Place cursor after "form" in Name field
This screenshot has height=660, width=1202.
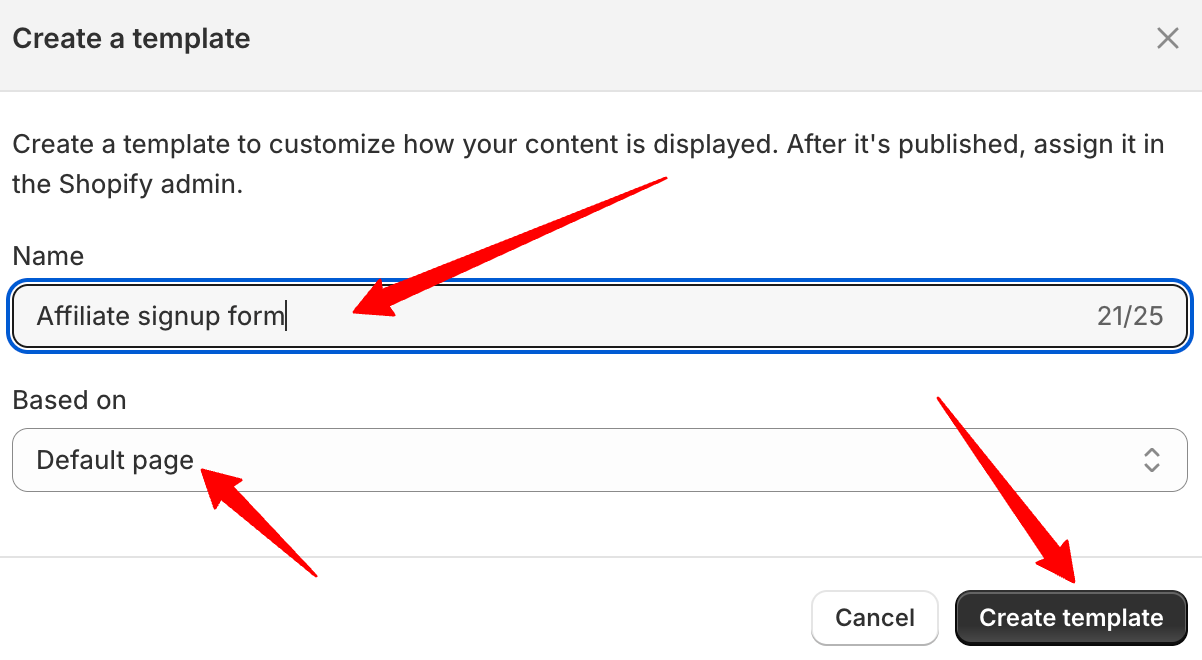tap(286, 317)
